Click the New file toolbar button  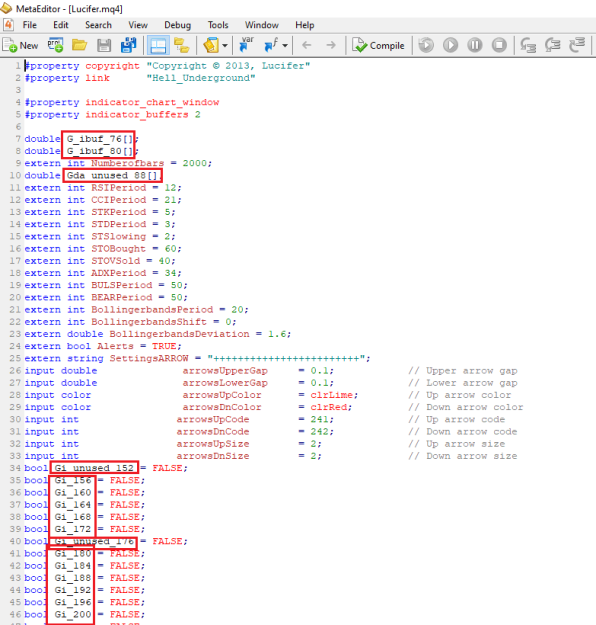20,45
